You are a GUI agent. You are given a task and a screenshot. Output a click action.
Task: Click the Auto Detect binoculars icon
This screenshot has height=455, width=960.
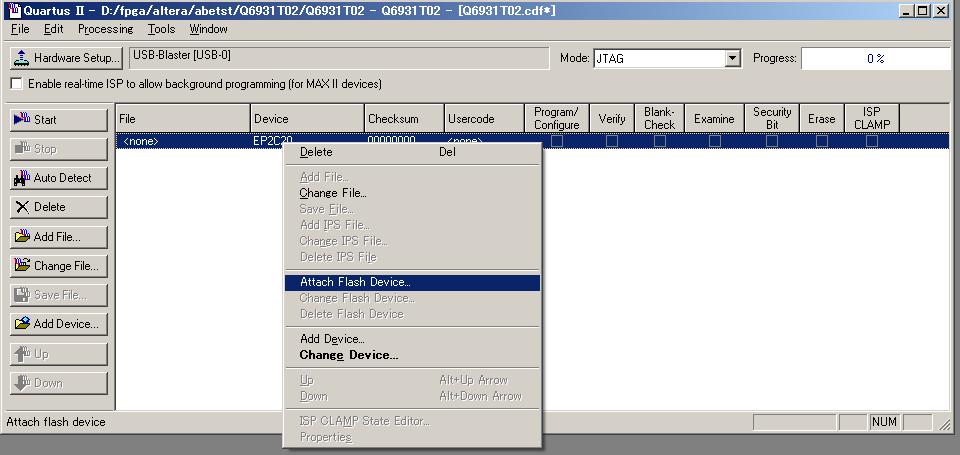(x=21, y=178)
